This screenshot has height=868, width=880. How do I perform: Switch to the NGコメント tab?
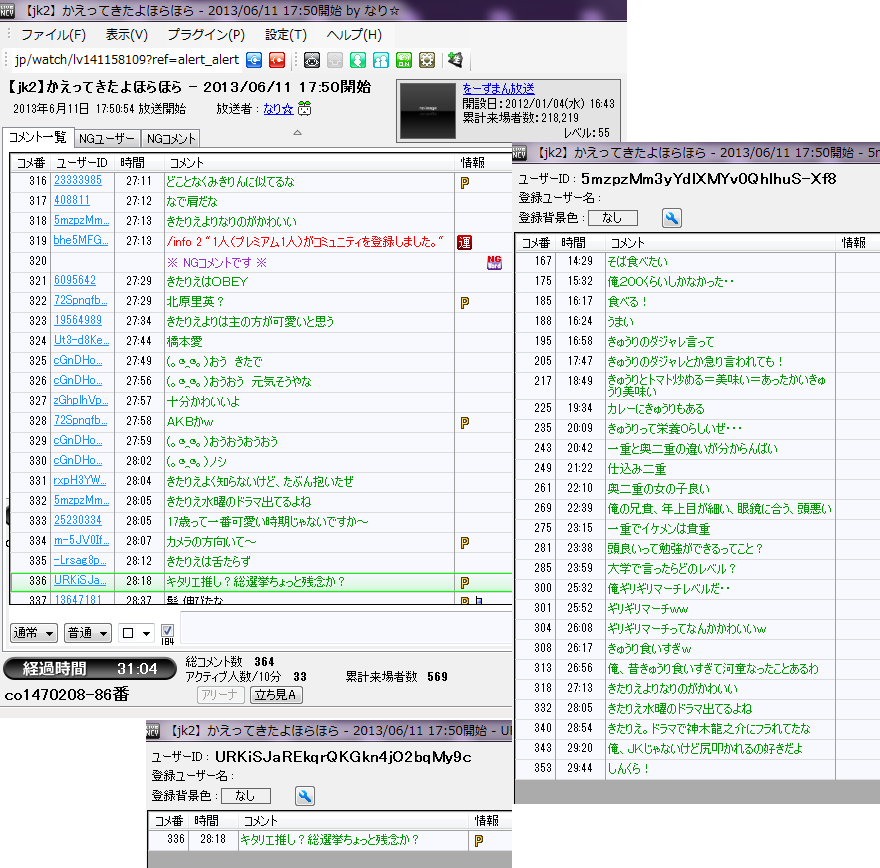pyautogui.click(x=172, y=138)
